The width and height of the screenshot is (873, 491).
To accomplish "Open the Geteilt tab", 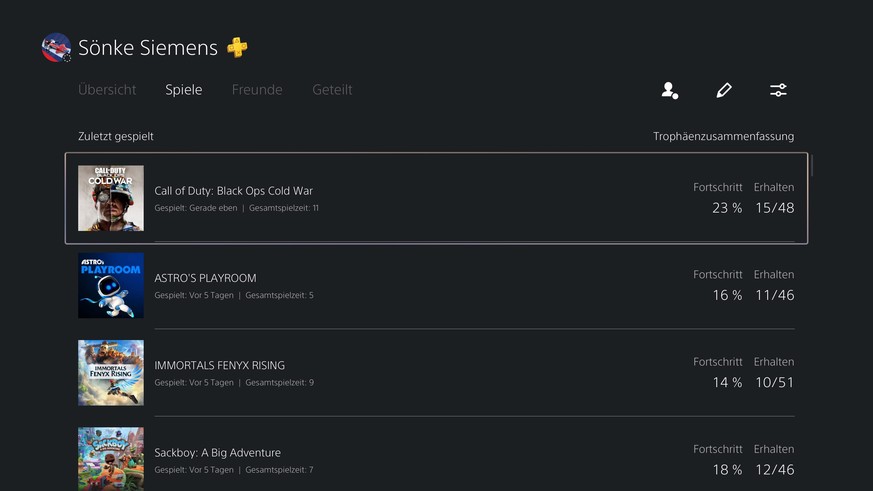I will tap(332, 90).
